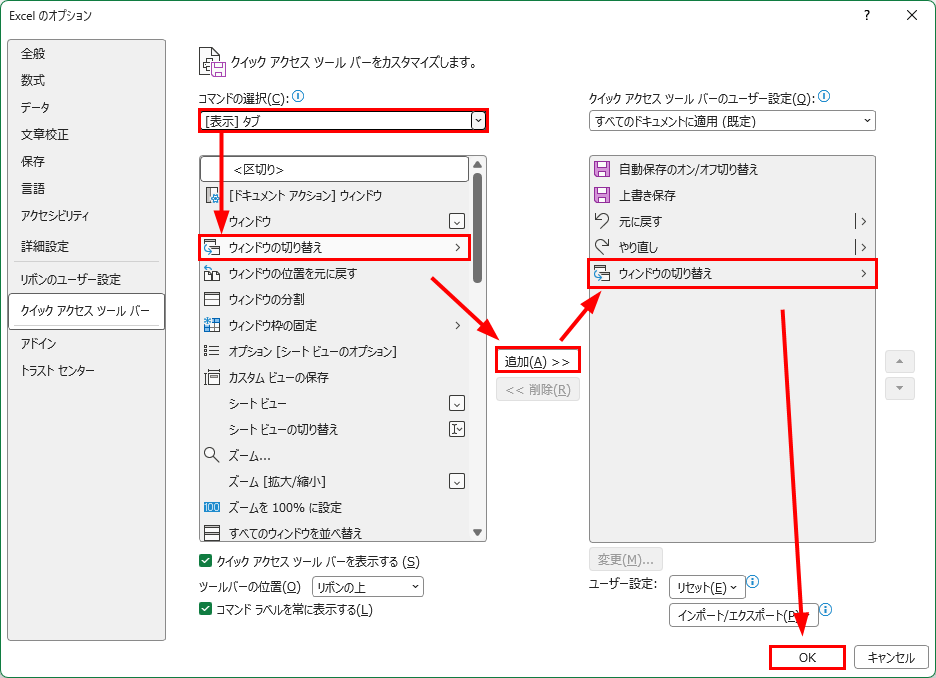Open the toolbar position dropdown

(x=368, y=587)
